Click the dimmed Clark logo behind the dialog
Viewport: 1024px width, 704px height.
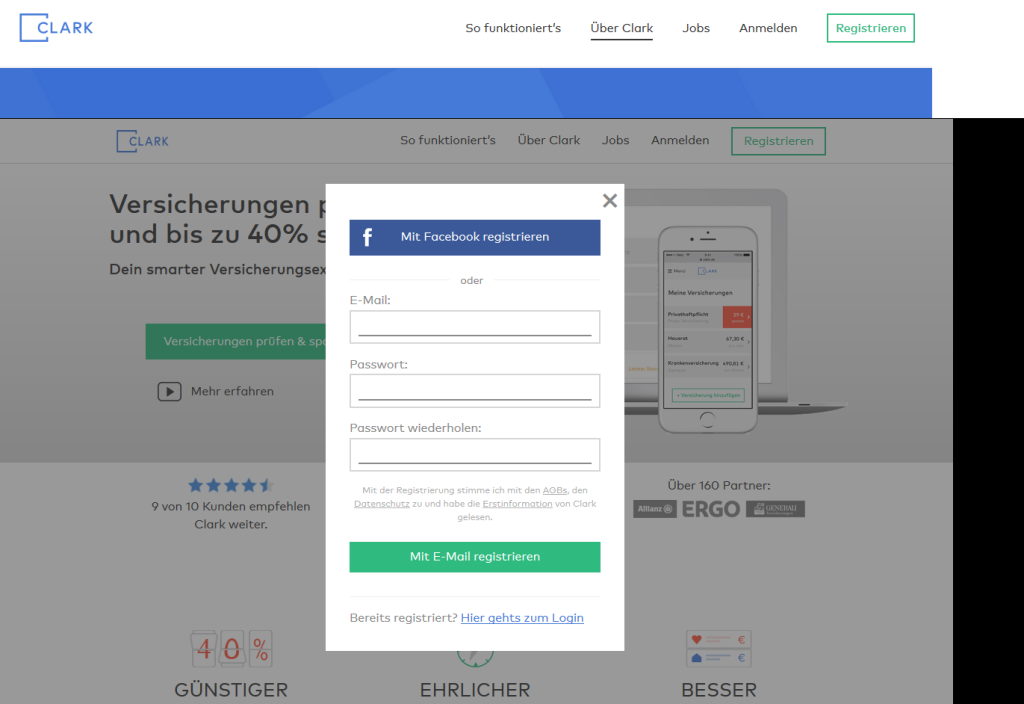(142, 141)
